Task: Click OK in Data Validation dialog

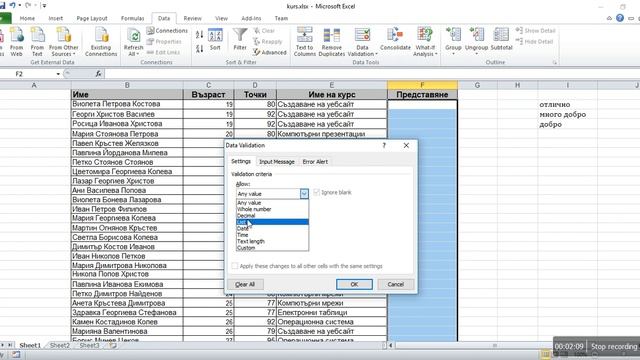Action: coord(354,284)
